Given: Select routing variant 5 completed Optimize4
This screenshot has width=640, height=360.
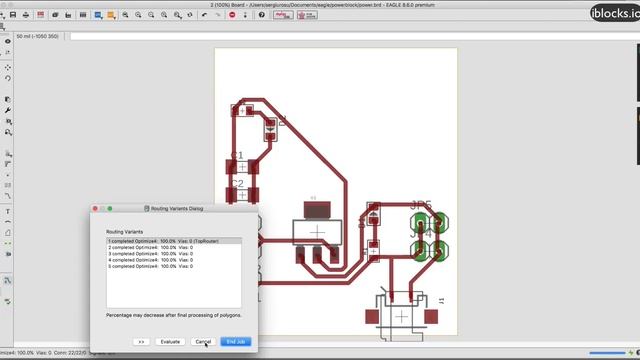Looking at the screenshot, I should click(174, 266).
